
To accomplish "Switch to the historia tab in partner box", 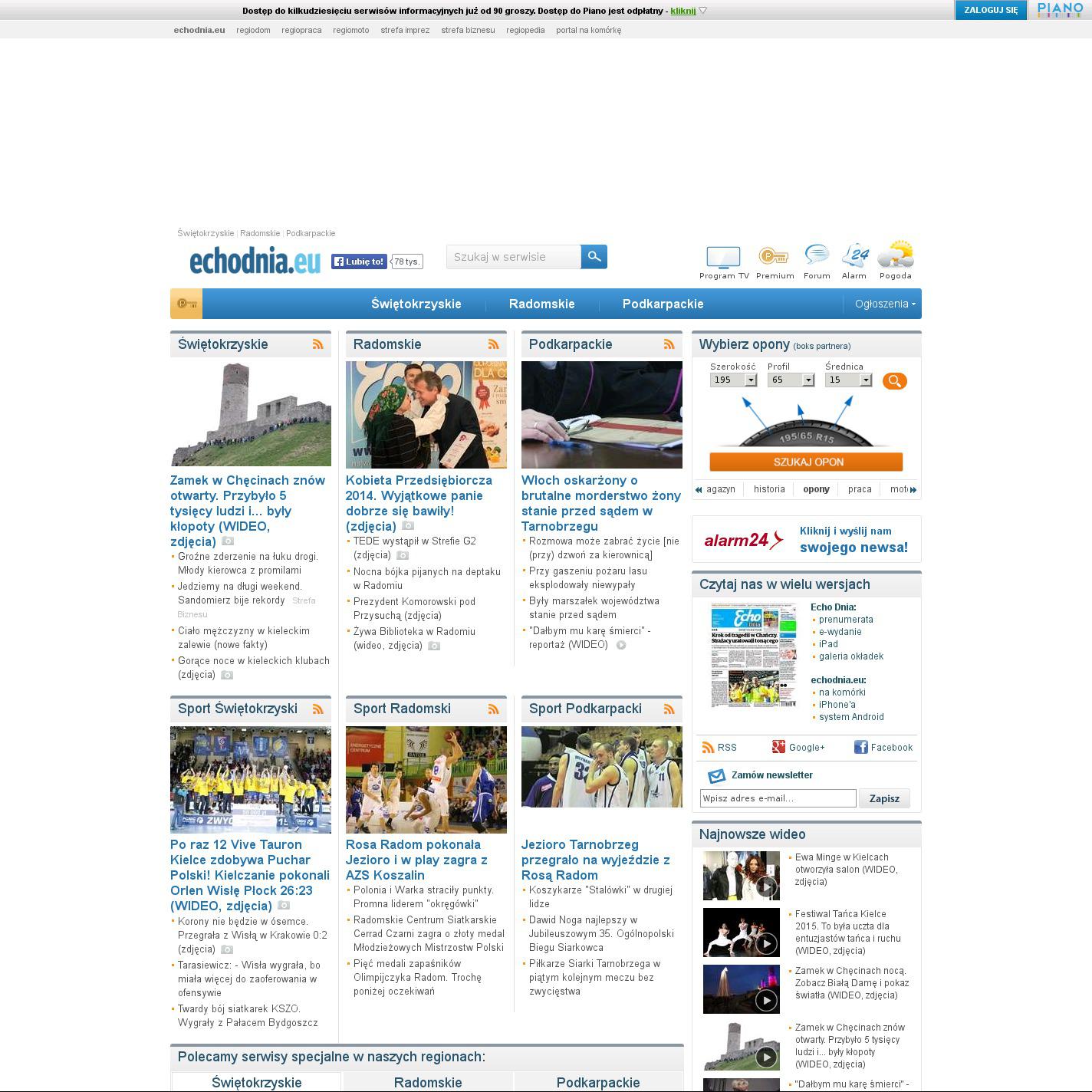I will tap(769, 489).
